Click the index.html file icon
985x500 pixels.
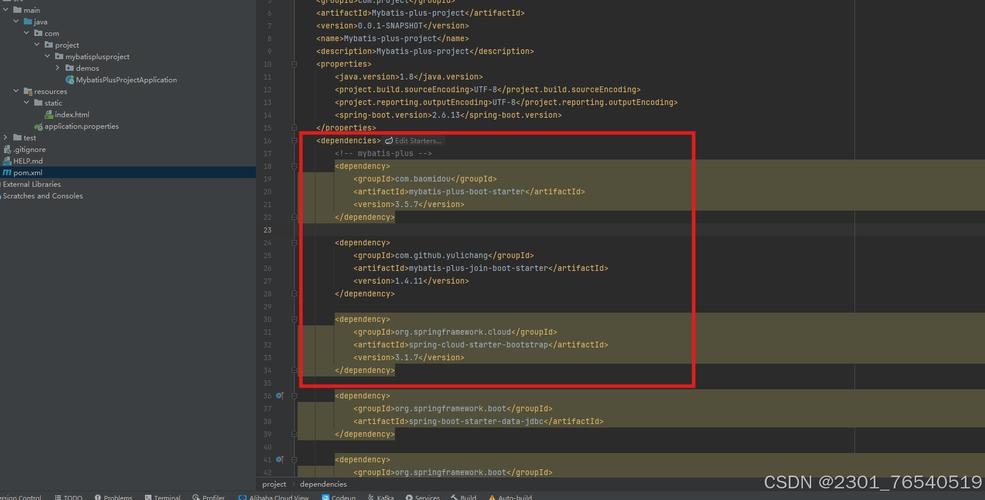48,114
